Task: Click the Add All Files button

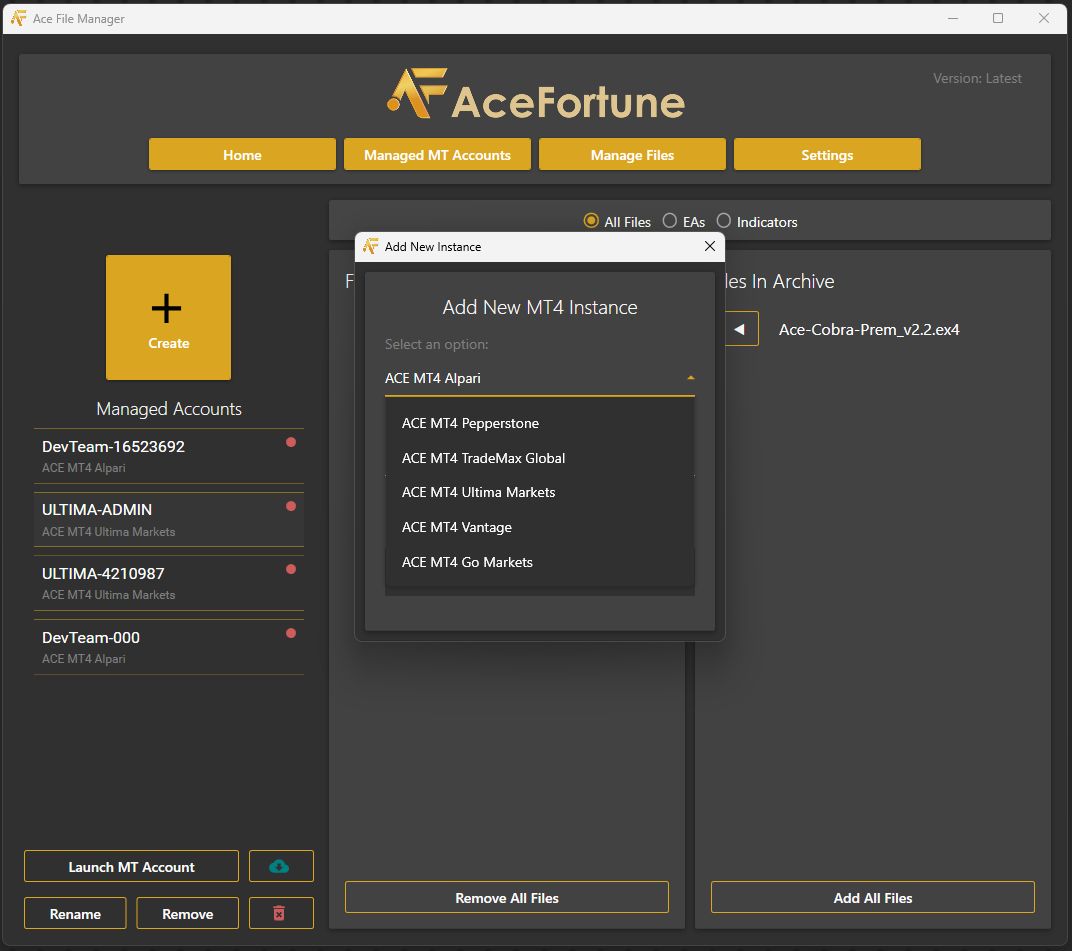Action: click(x=872, y=897)
